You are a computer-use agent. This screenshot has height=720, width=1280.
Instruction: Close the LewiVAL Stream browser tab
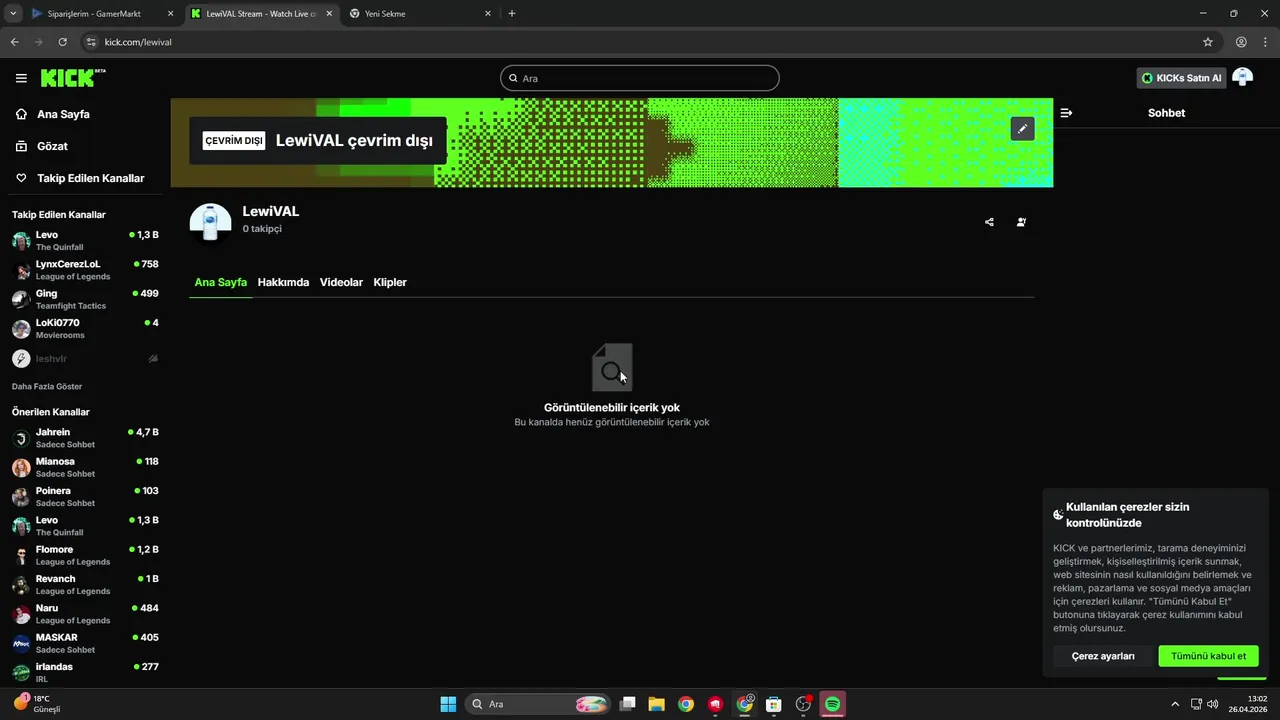329,14
